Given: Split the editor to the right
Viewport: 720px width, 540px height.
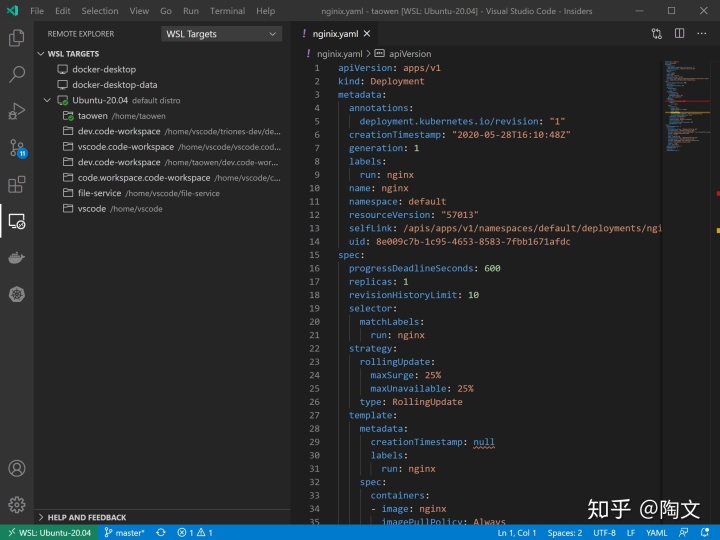Looking at the screenshot, I should click(x=679, y=34).
